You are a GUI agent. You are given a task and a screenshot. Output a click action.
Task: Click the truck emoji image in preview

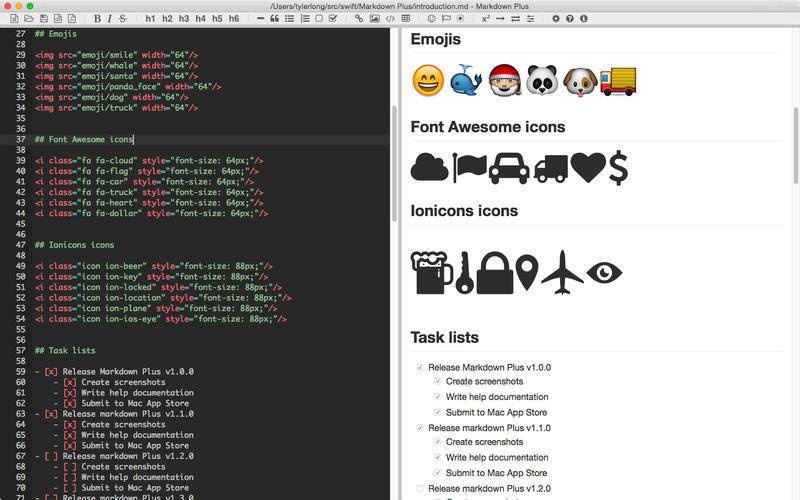click(618, 81)
